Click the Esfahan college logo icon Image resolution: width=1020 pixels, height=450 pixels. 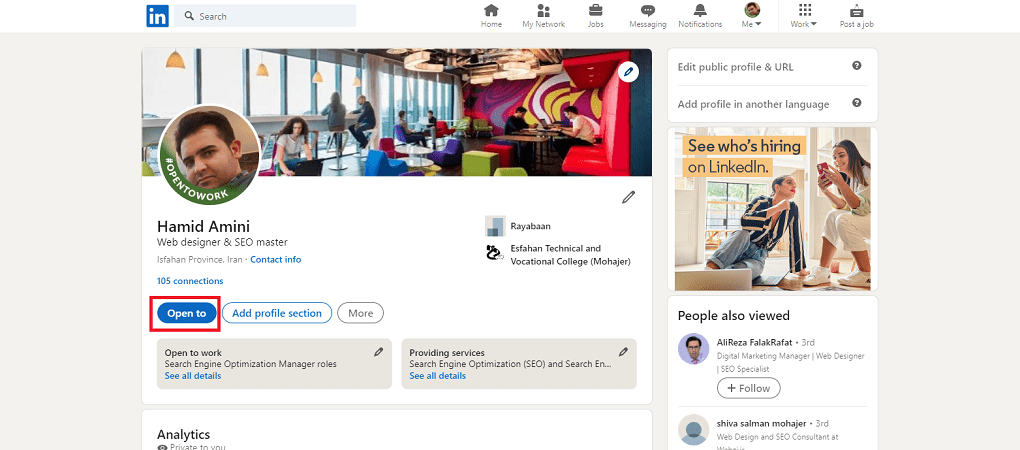495,252
